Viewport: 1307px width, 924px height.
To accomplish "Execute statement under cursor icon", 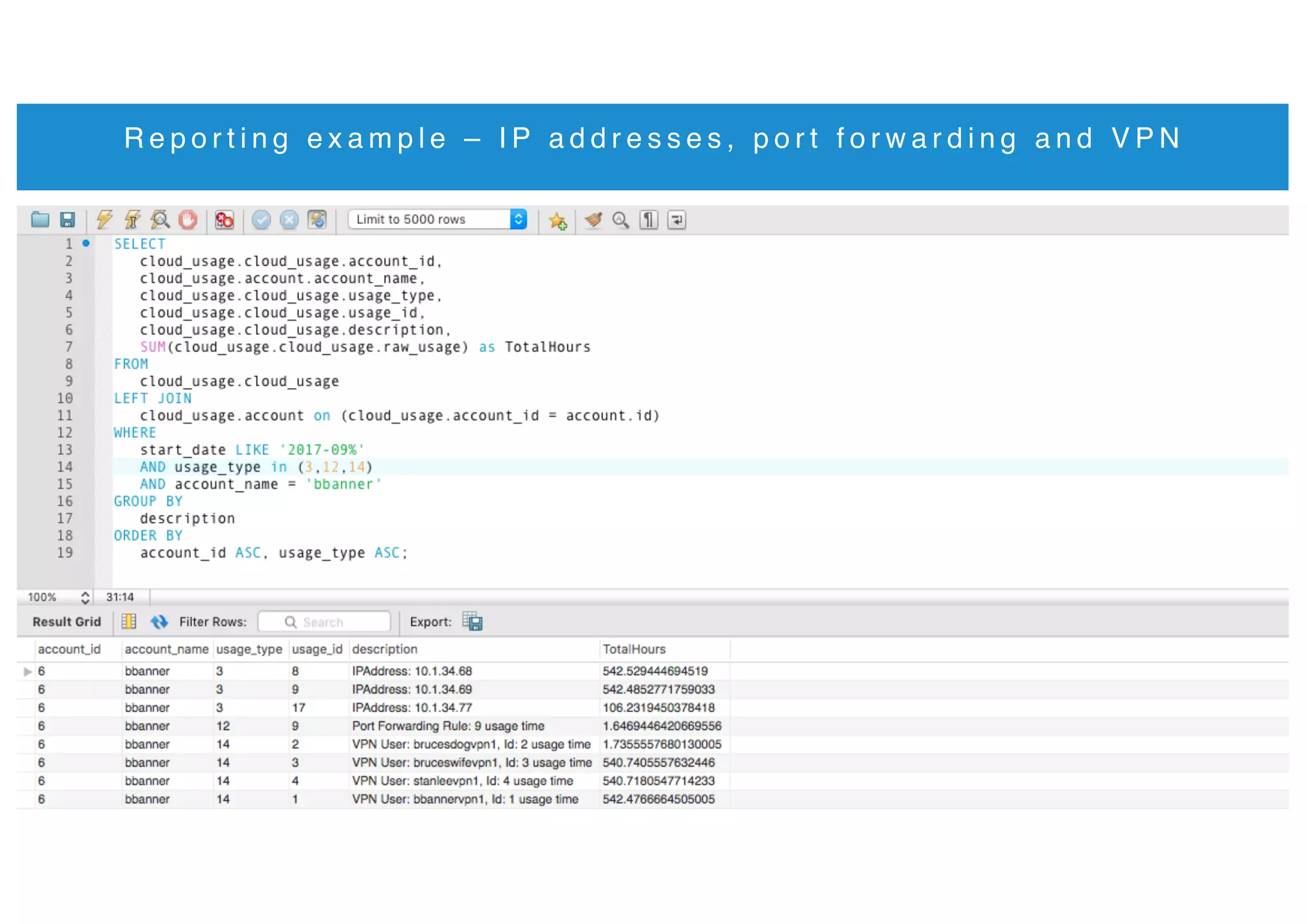I will click(x=132, y=220).
